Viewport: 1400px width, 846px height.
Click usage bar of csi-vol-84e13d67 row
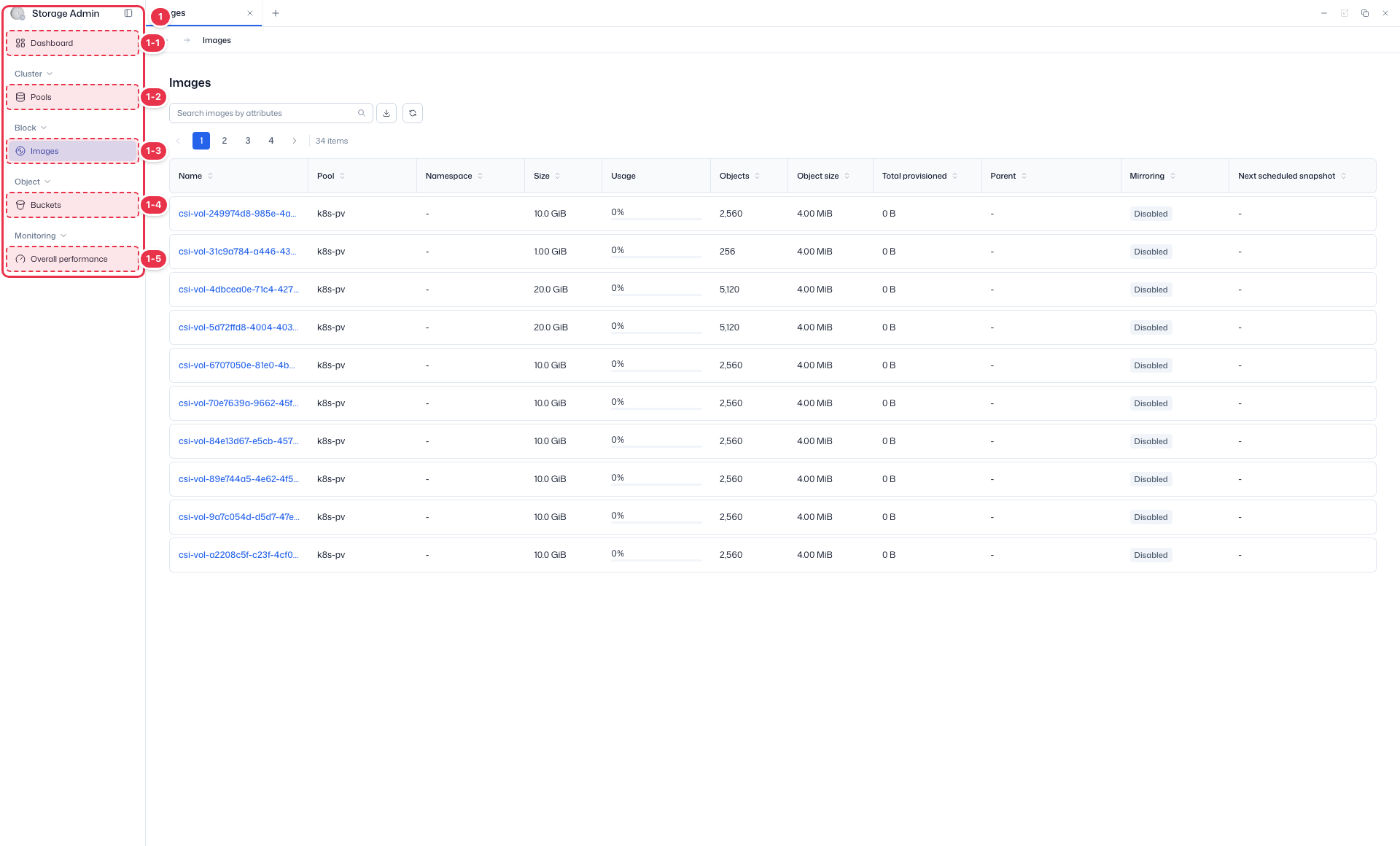click(656, 447)
